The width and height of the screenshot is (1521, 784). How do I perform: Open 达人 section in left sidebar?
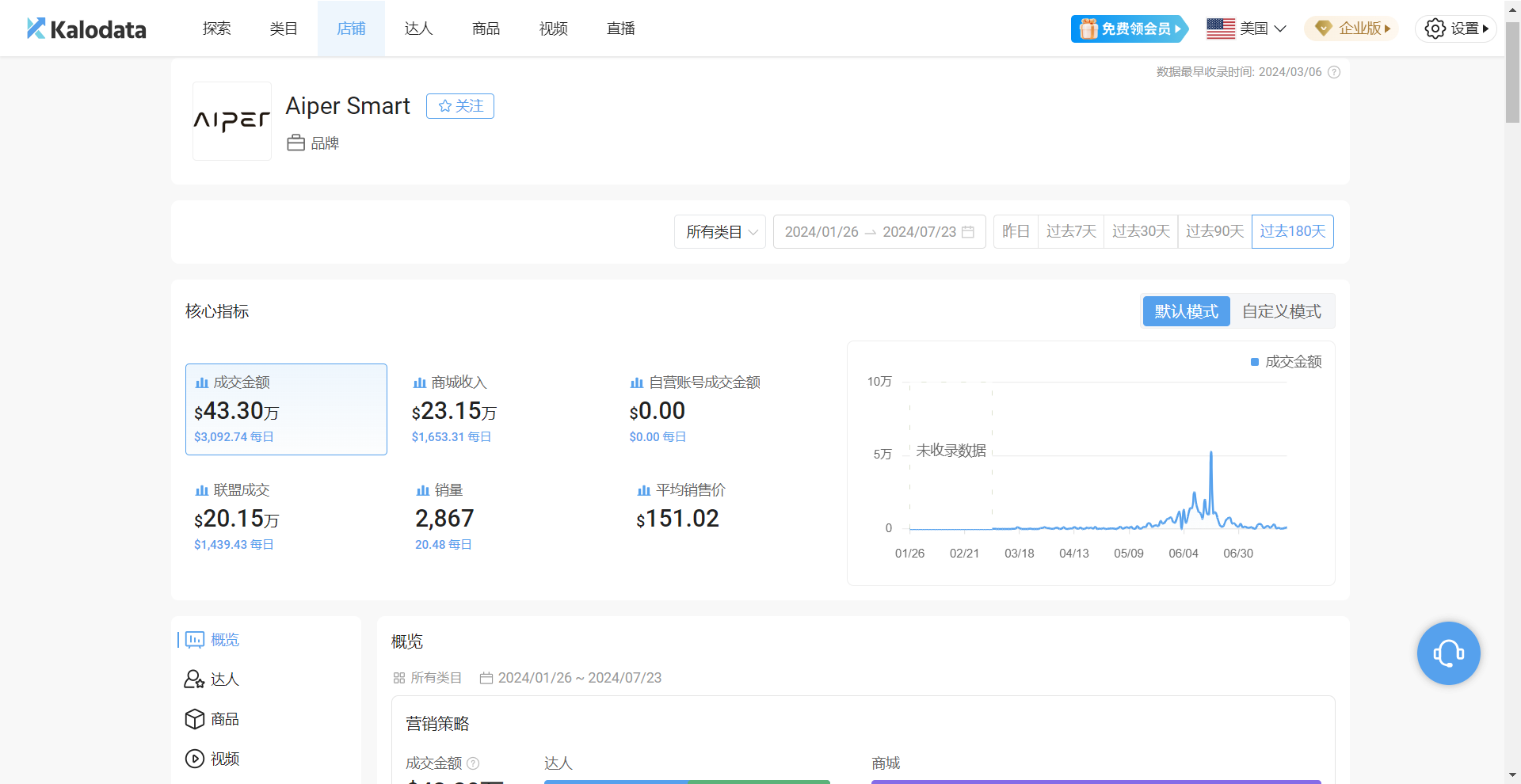click(224, 679)
